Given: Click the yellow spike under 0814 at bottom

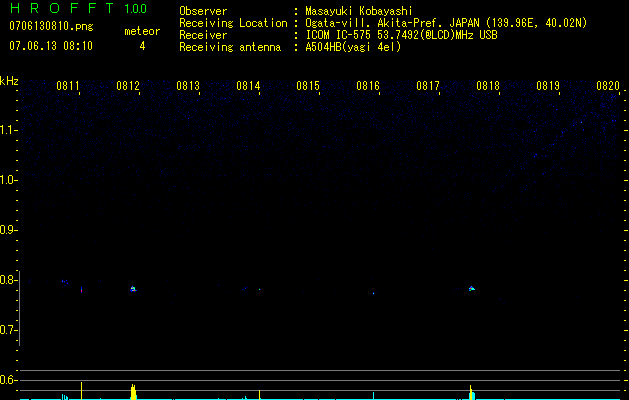Looking at the screenshot, I should point(260,394).
